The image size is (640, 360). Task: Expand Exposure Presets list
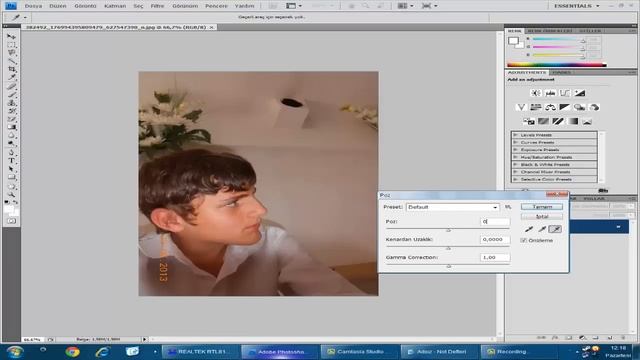pos(516,149)
